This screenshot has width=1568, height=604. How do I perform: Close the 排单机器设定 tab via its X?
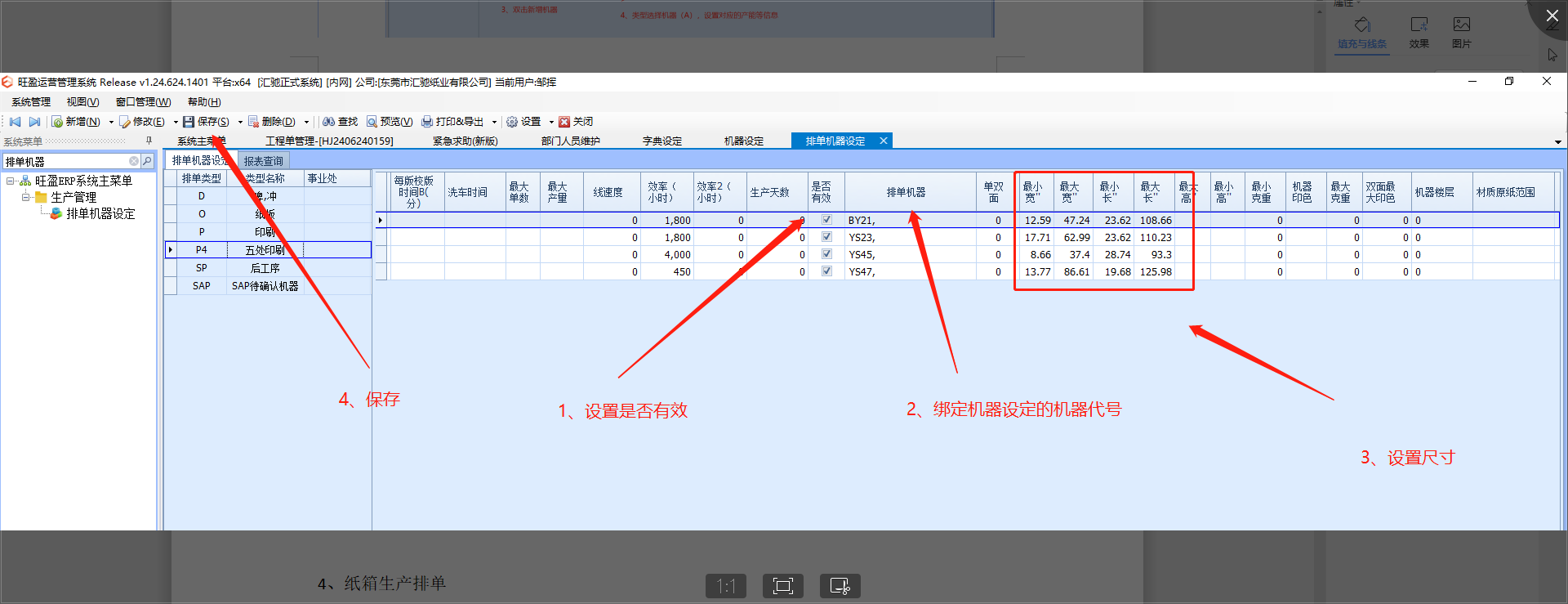point(883,141)
